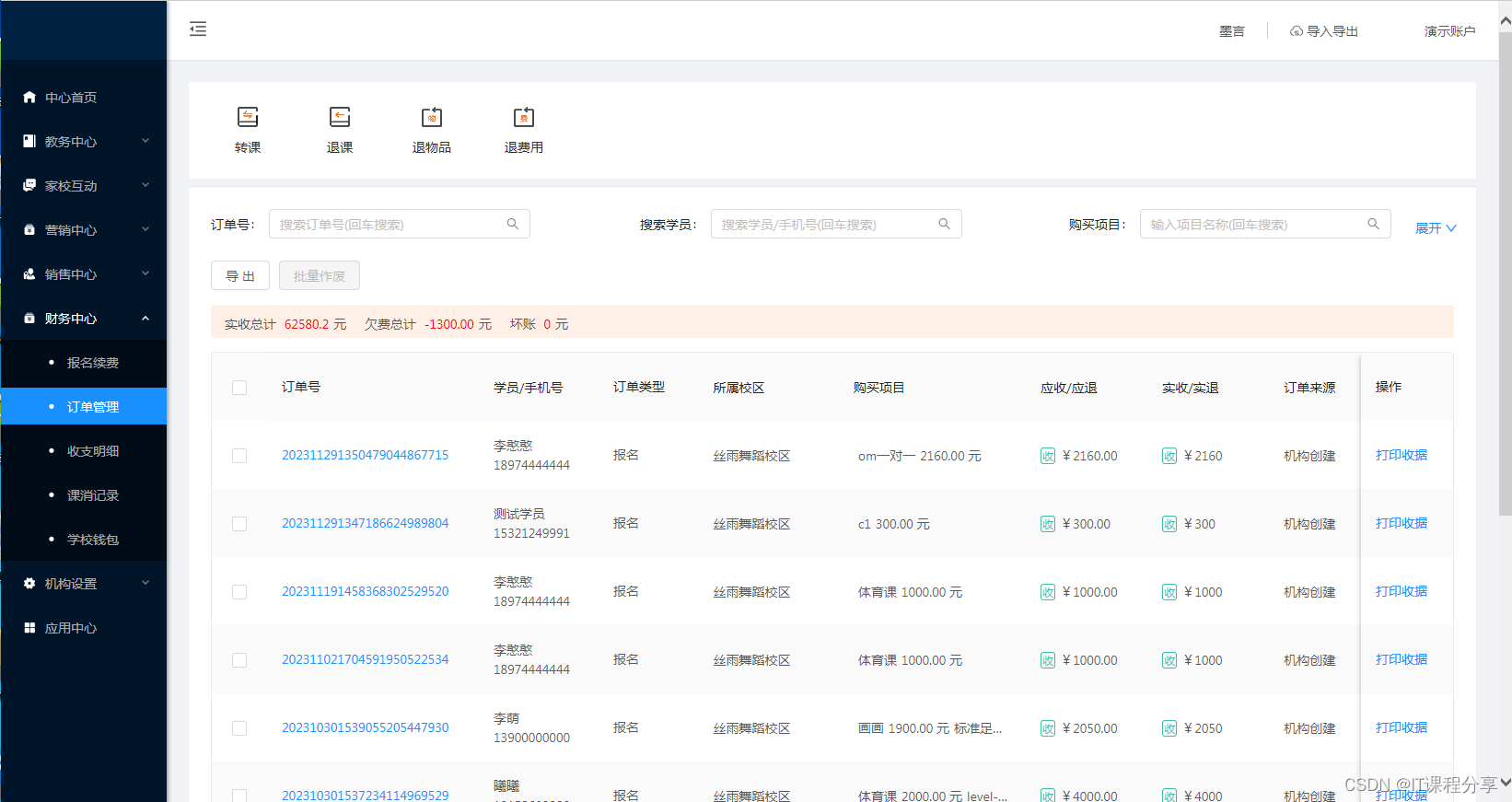This screenshot has height=802, width=1512.
Task: Click the search magnifier in 搜索学员 field
Action: [944, 224]
